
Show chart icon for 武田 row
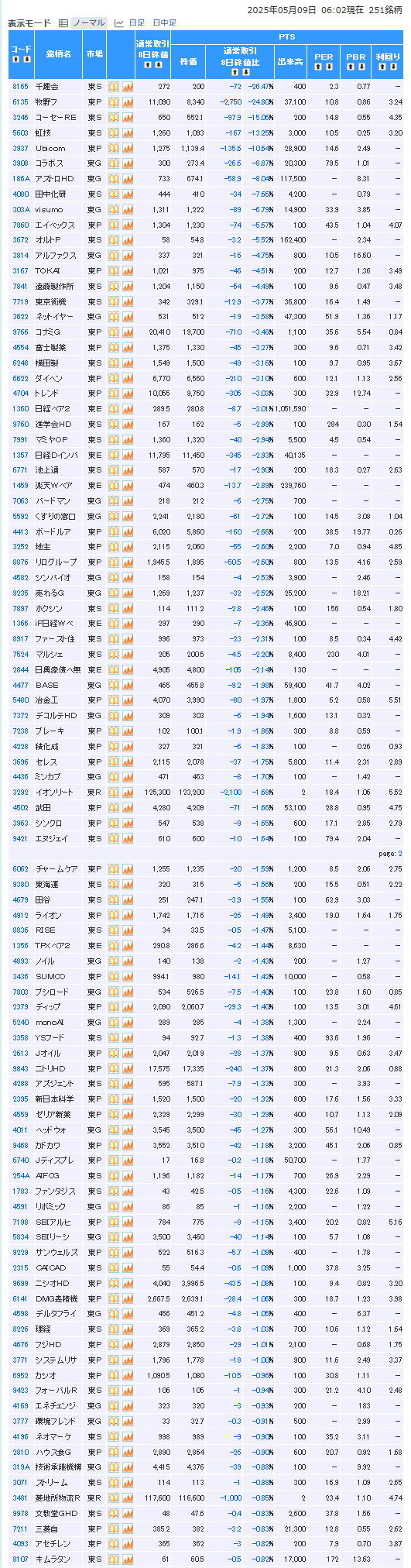(x=128, y=808)
